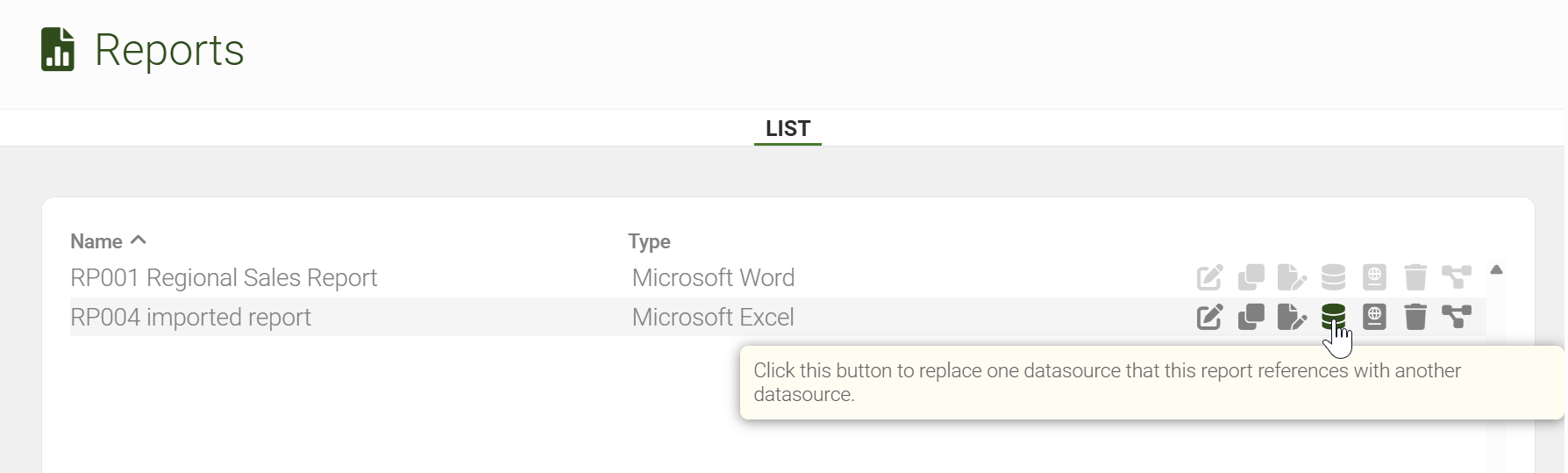Delete the RP001 Regional Sales Report

1415,277
